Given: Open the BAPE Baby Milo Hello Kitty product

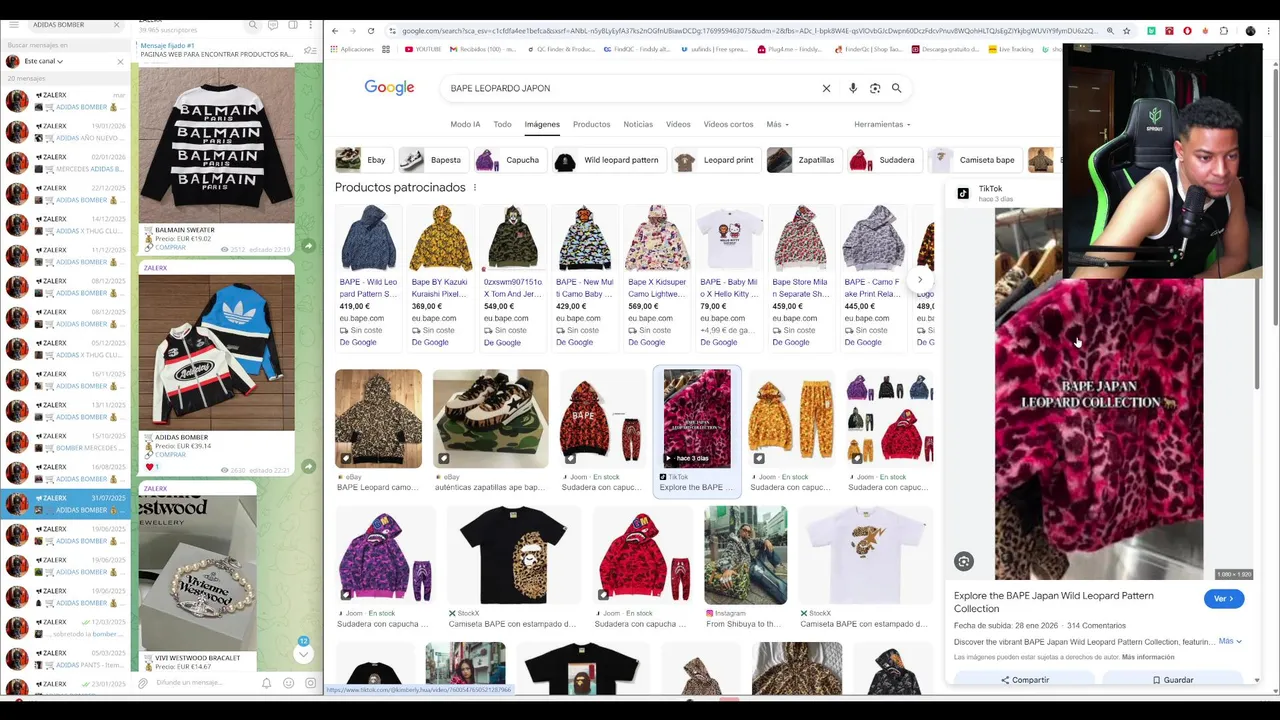Looking at the screenshot, I should pos(729,277).
